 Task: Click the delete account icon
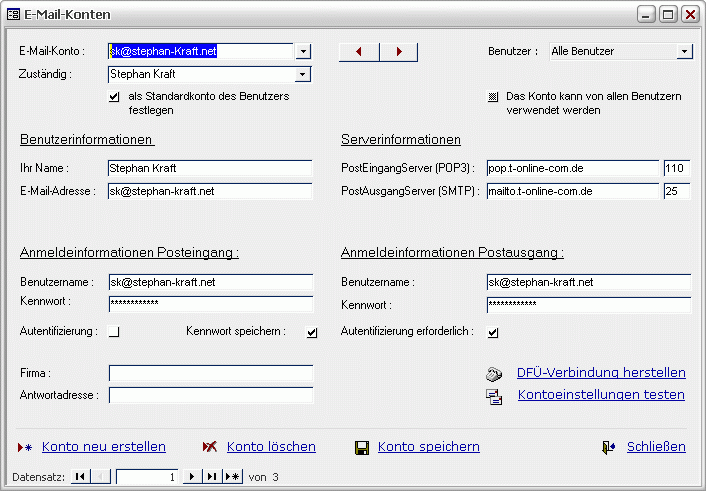[210, 447]
